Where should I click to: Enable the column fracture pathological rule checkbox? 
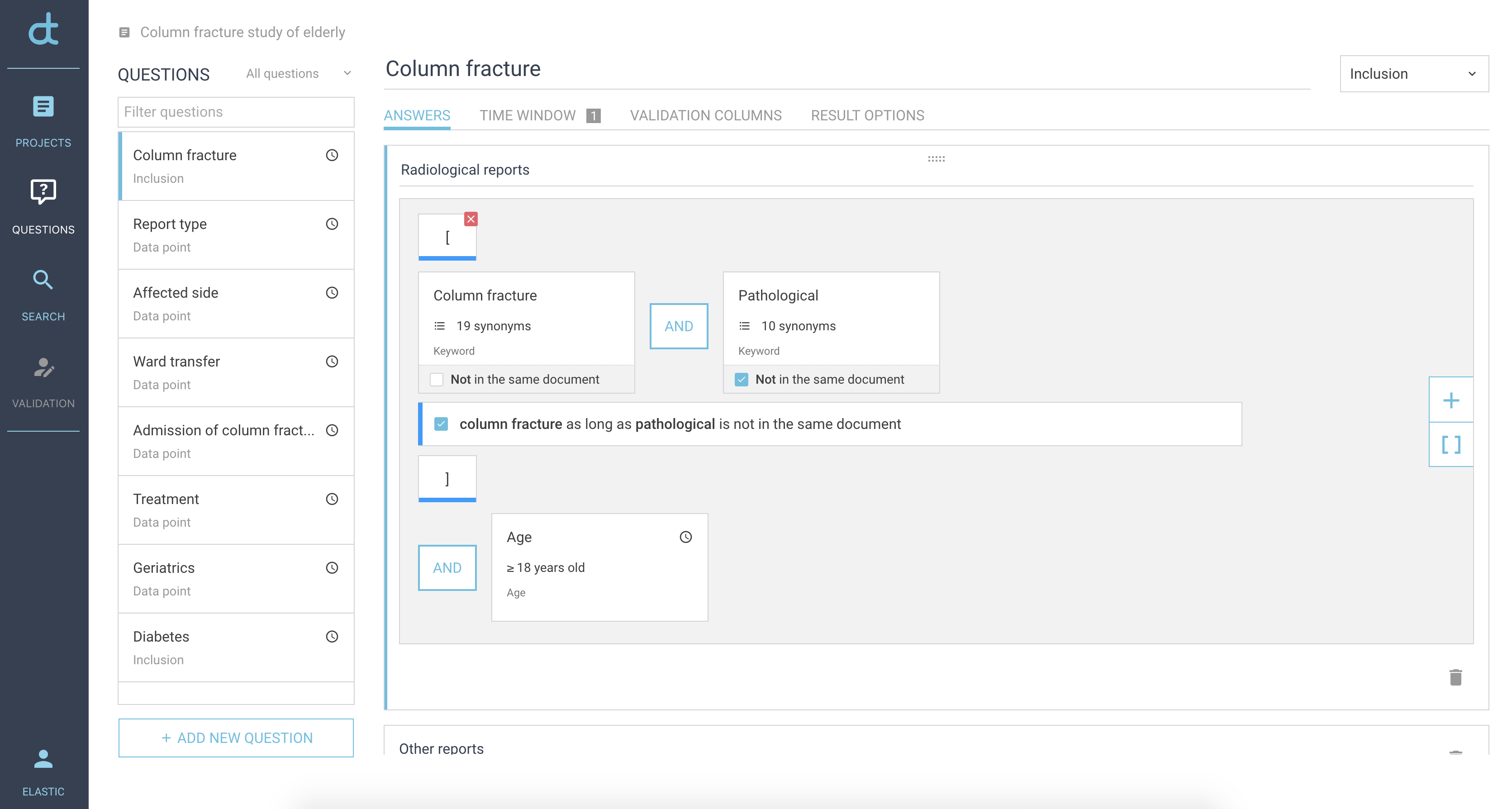point(441,424)
